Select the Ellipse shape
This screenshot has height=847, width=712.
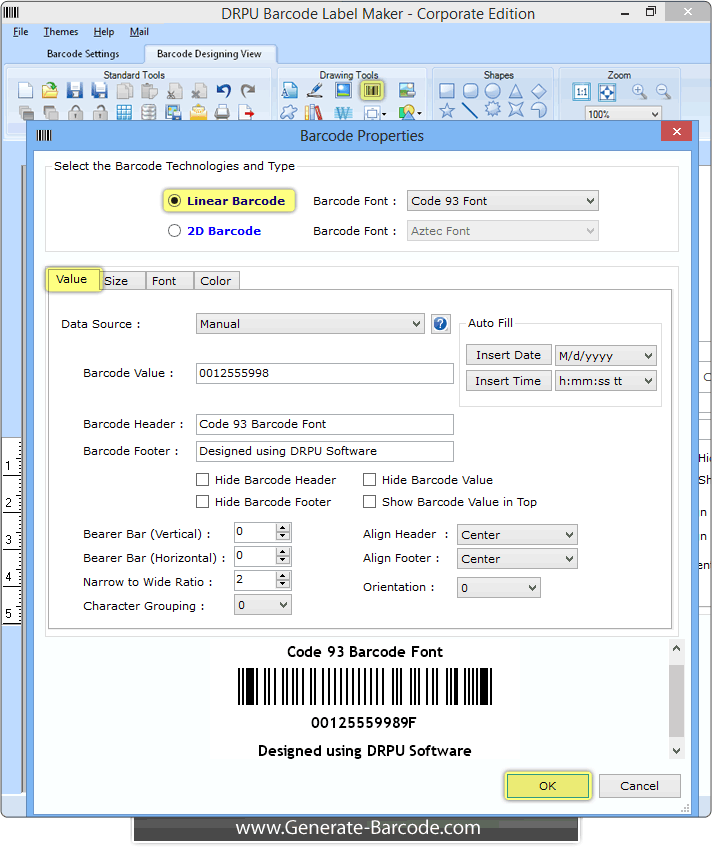(x=493, y=91)
